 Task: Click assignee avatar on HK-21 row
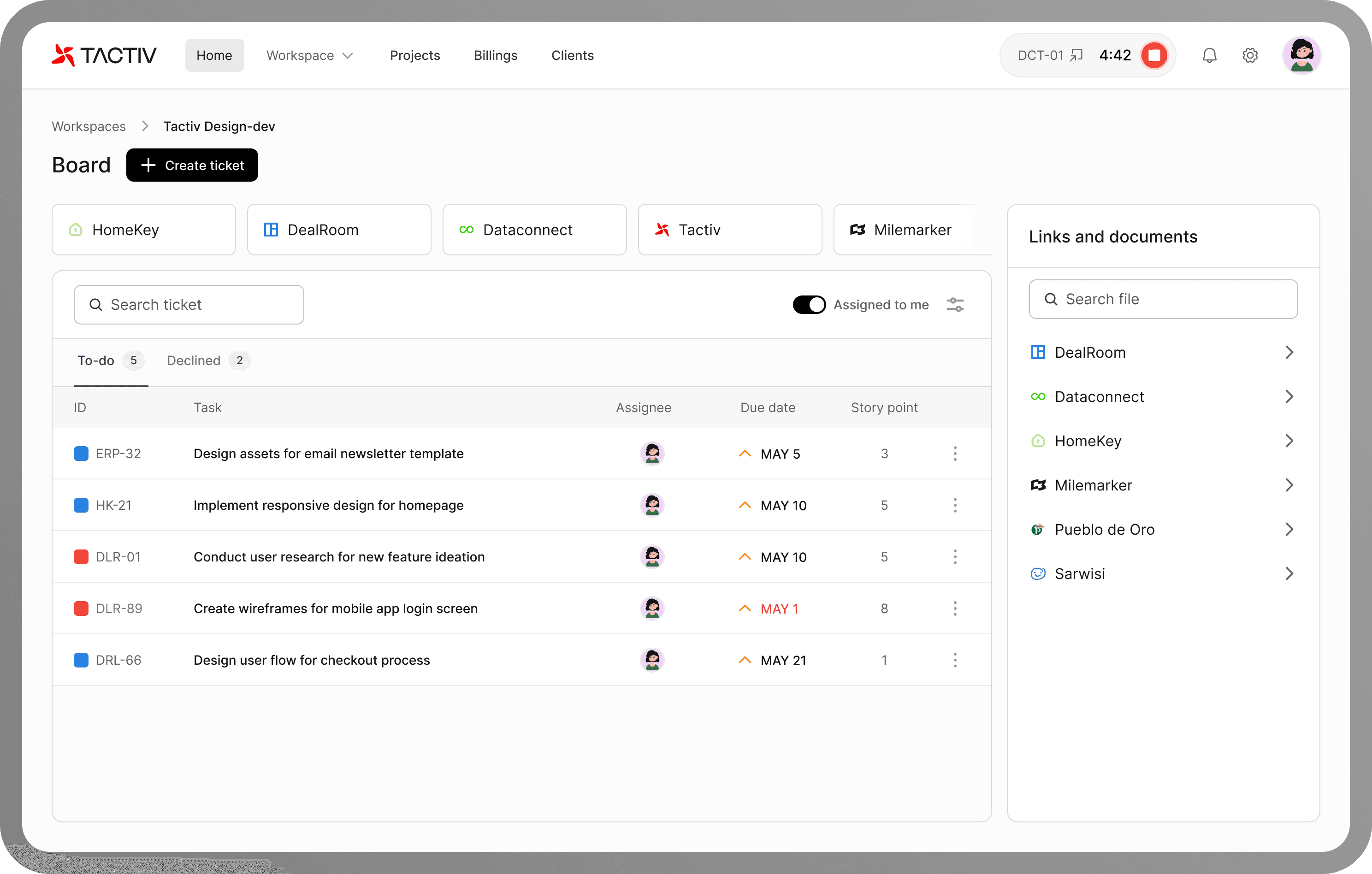point(652,505)
